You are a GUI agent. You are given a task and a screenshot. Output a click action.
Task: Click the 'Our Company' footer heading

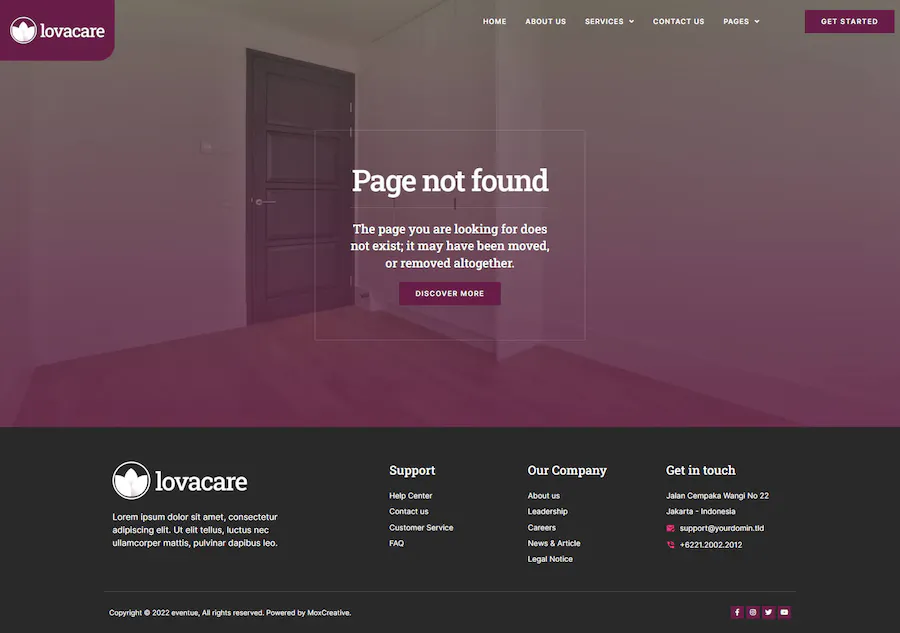point(567,470)
